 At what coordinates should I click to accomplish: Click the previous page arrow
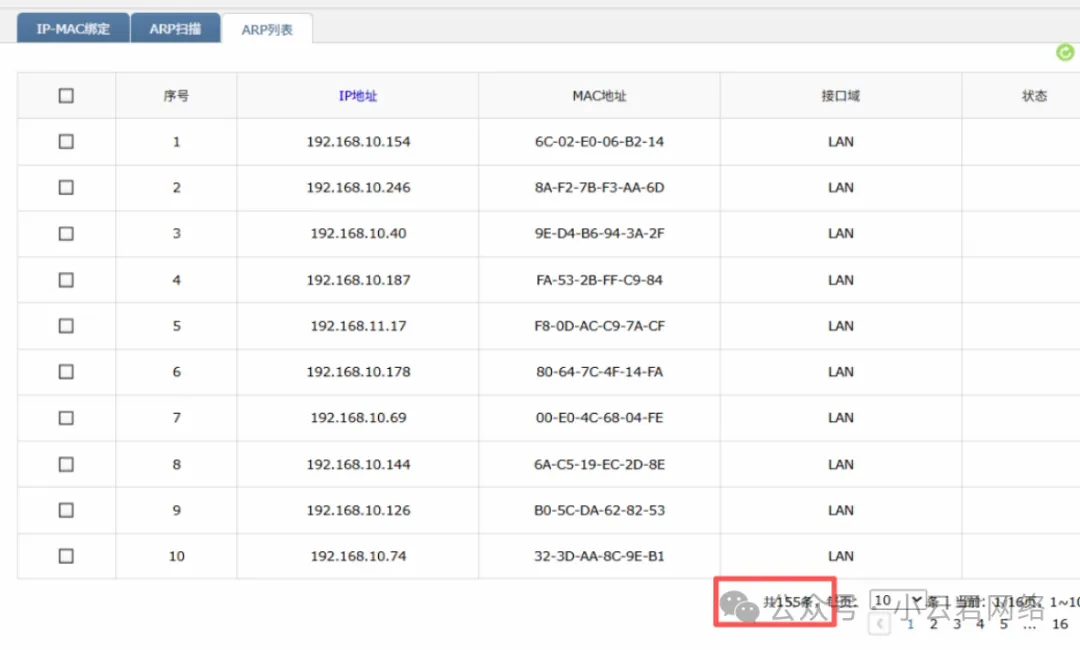(x=880, y=625)
